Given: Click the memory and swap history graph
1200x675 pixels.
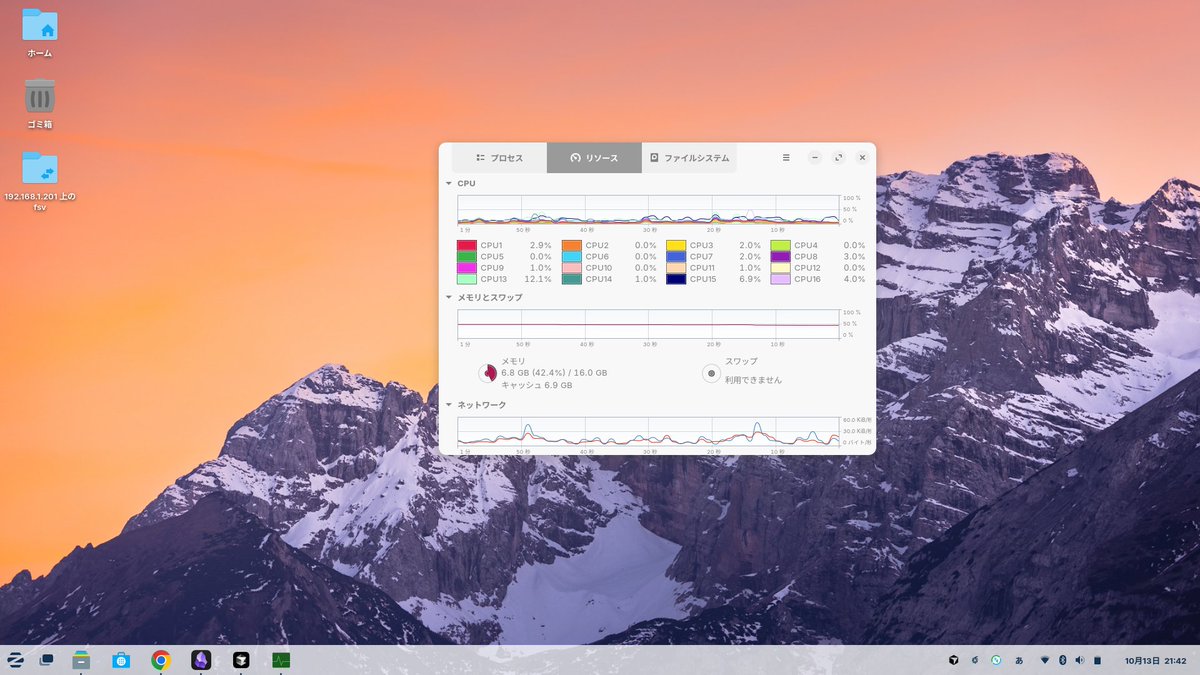Looking at the screenshot, I should click(648, 324).
